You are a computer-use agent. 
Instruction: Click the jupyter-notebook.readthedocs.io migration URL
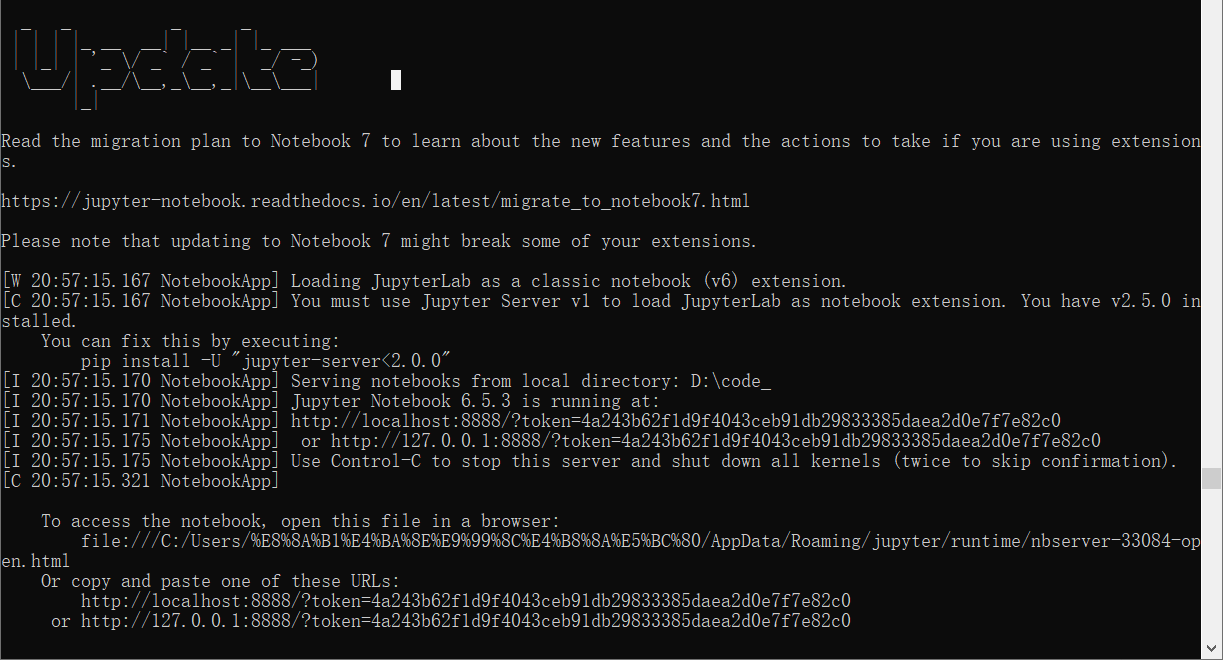coord(375,201)
